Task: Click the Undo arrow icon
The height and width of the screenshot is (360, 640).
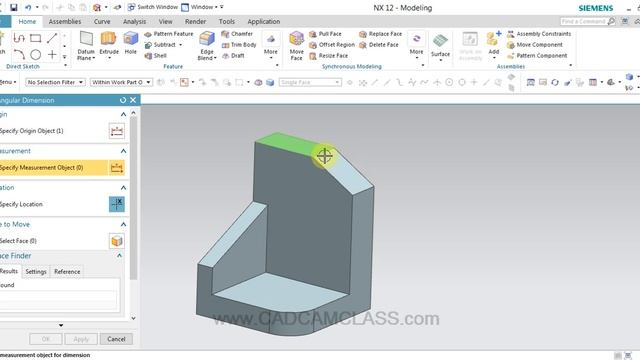Action: click(x=28, y=7)
